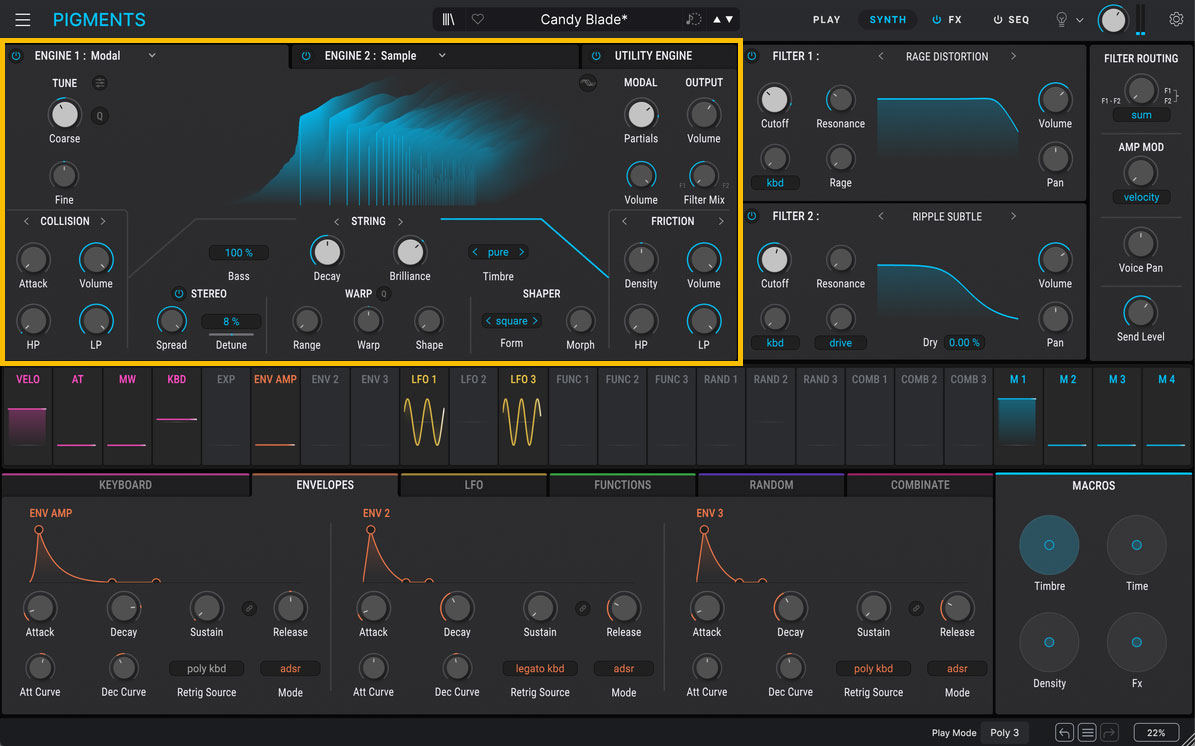Click the master volume knob at top right
Screen dimensions: 1195x746
(1113, 20)
